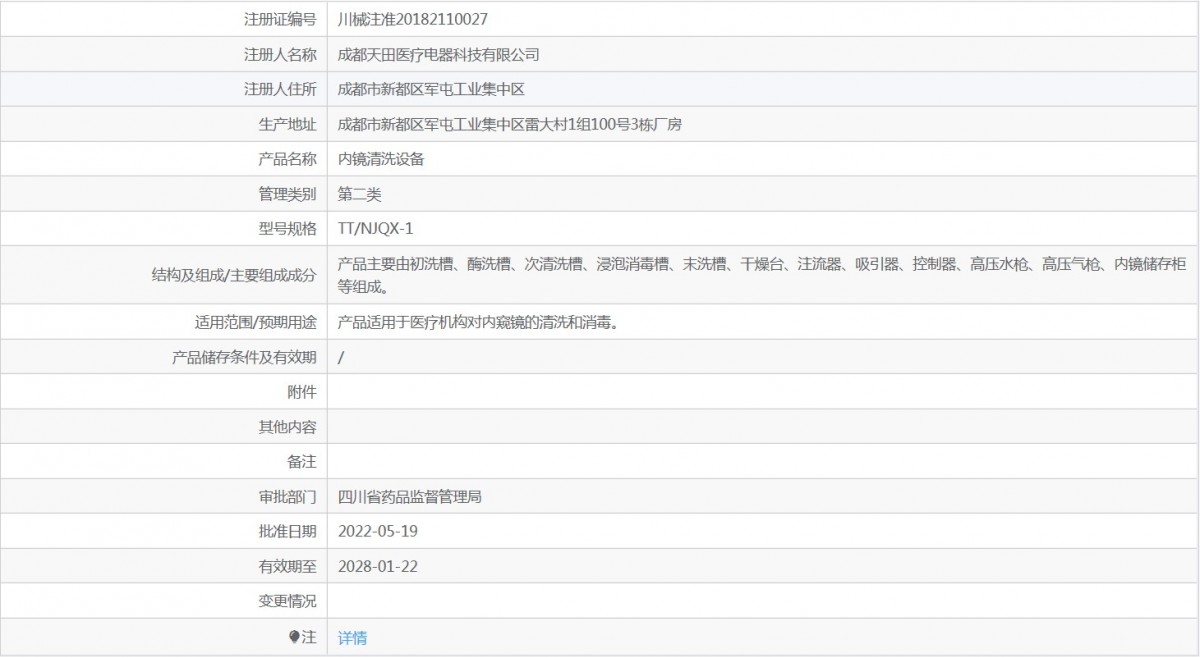Click the 管理类别 label
Image resolution: width=1200 pixels, height=658 pixels.
click(287, 193)
